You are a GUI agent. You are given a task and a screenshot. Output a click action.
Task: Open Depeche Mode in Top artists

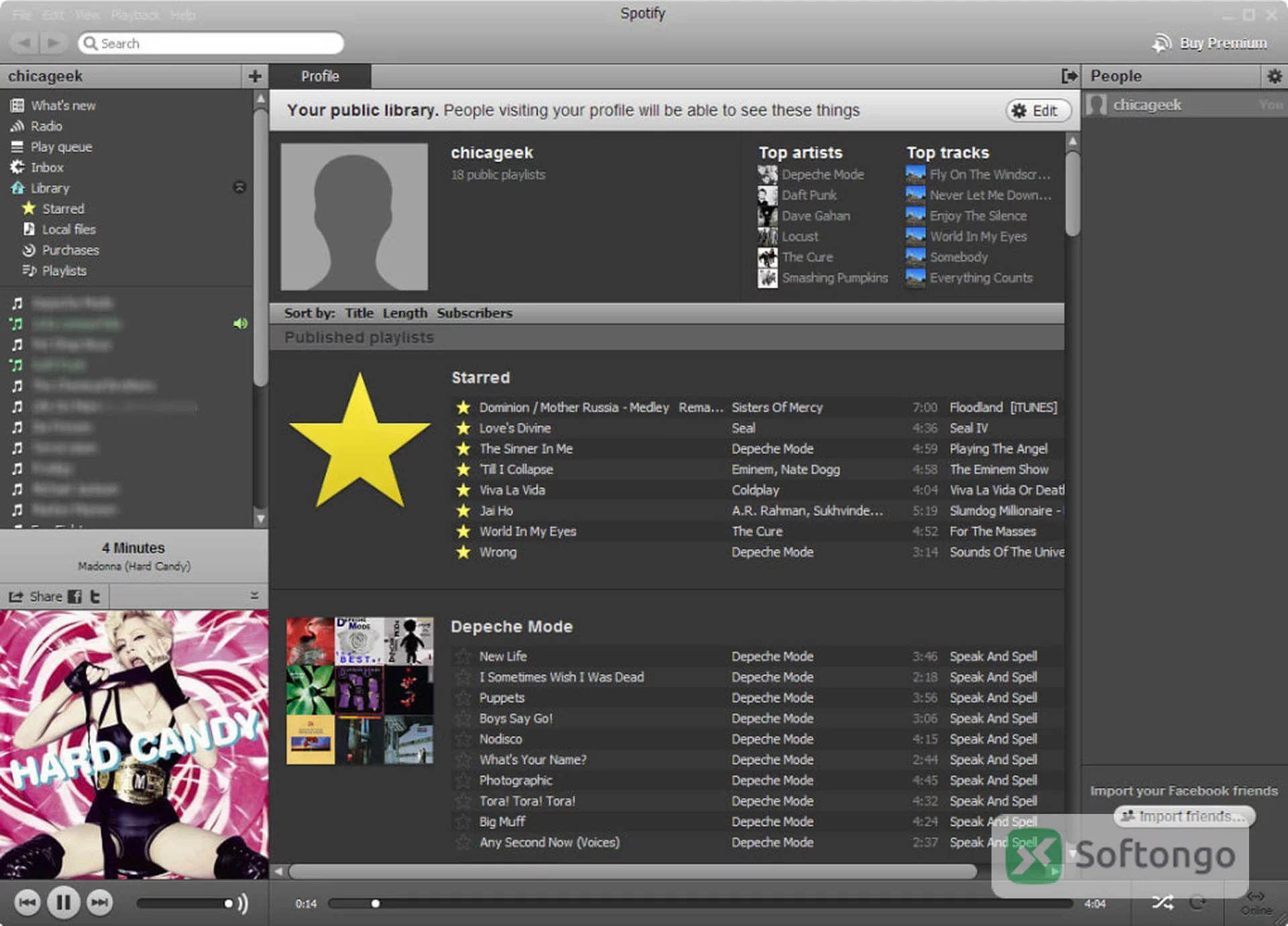tap(822, 174)
